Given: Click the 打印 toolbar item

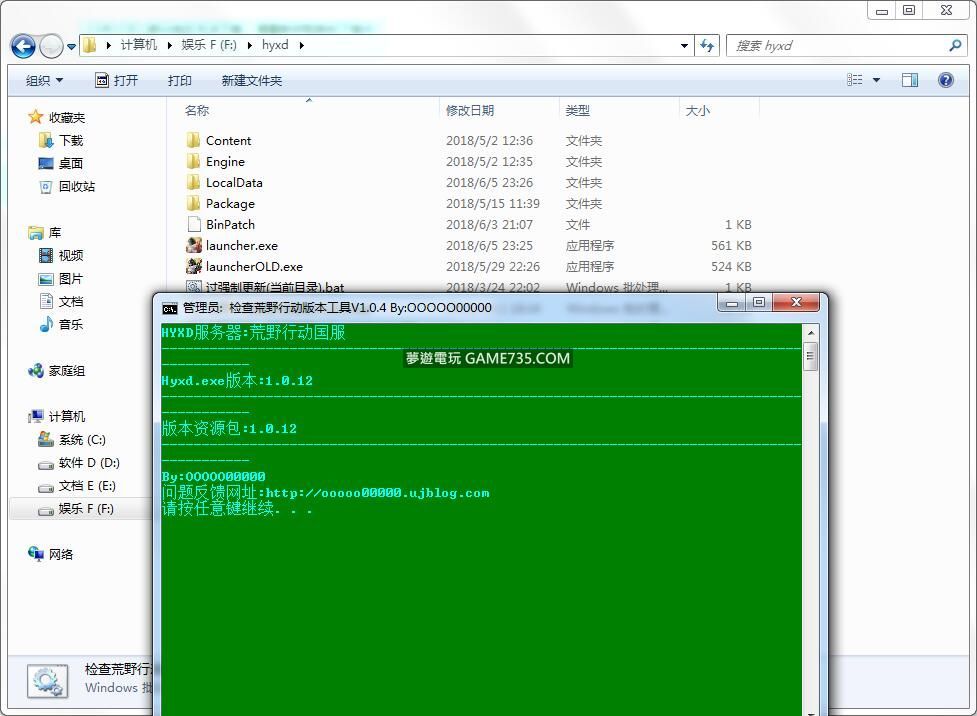Looking at the screenshot, I should tap(180, 80).
